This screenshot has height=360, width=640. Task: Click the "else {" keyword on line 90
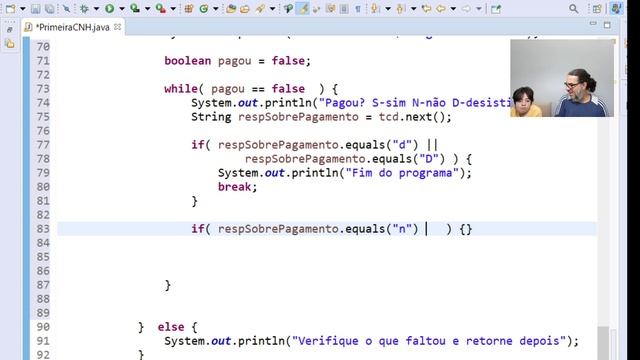pos(178,327)
